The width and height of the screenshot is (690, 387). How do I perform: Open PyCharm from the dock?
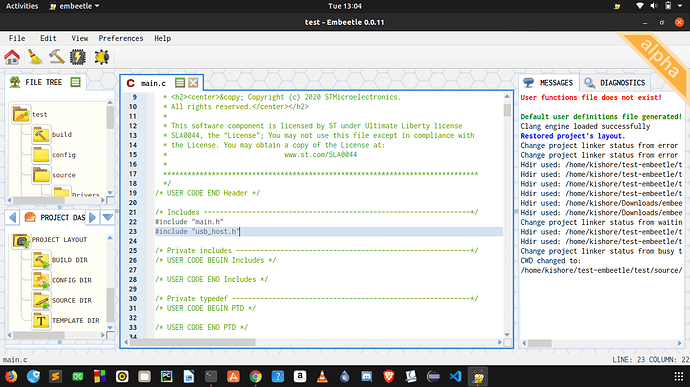166,376
